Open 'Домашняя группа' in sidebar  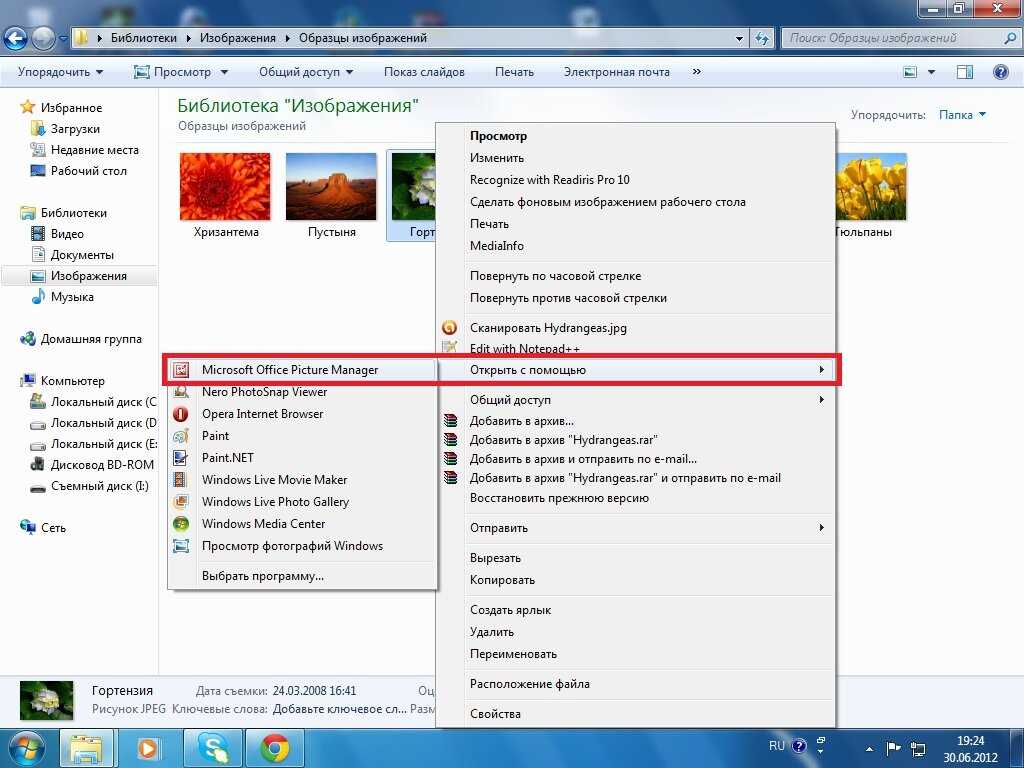click(91, 339)
